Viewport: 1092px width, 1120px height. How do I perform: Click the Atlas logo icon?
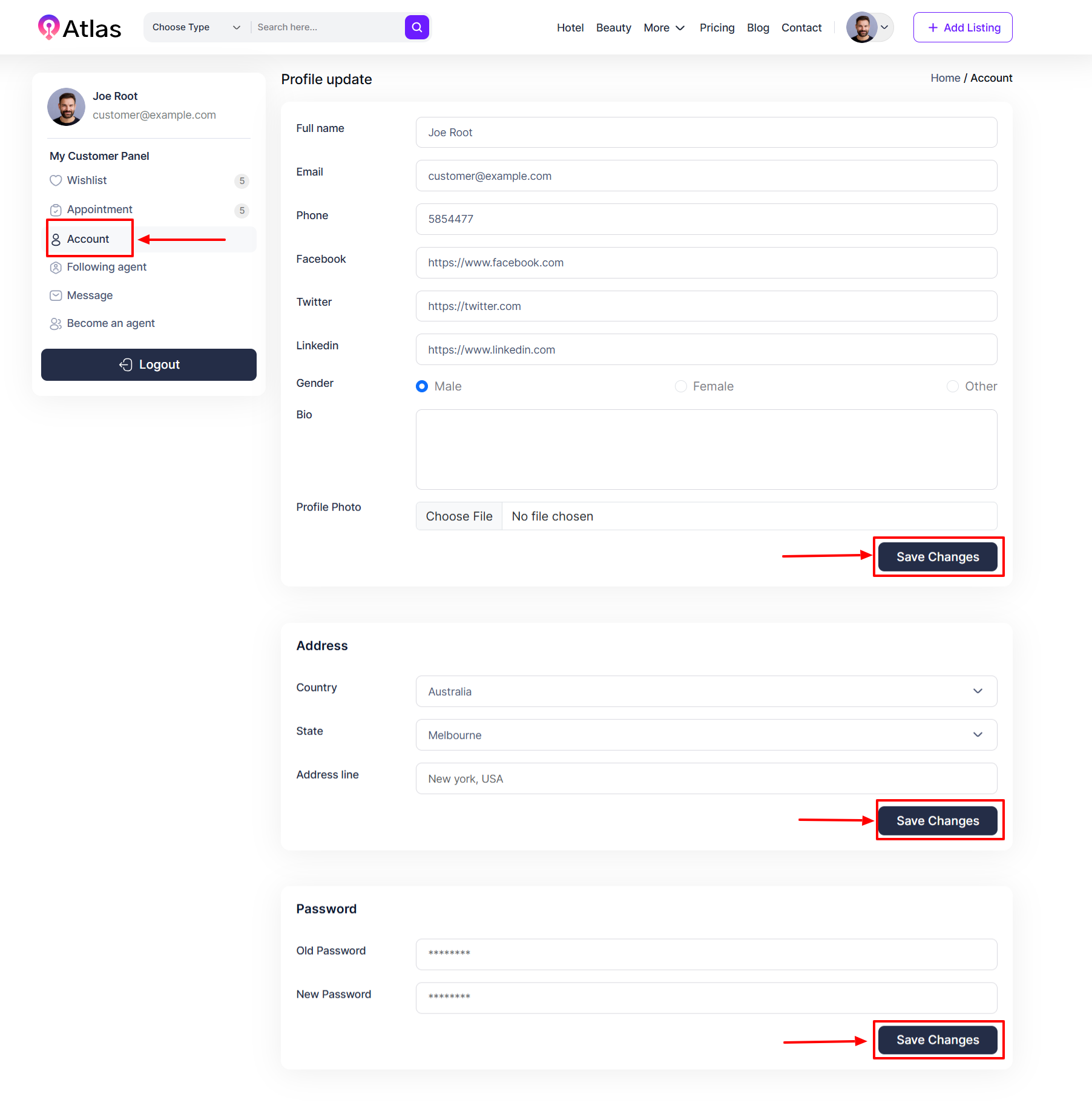tap(48, 27)
